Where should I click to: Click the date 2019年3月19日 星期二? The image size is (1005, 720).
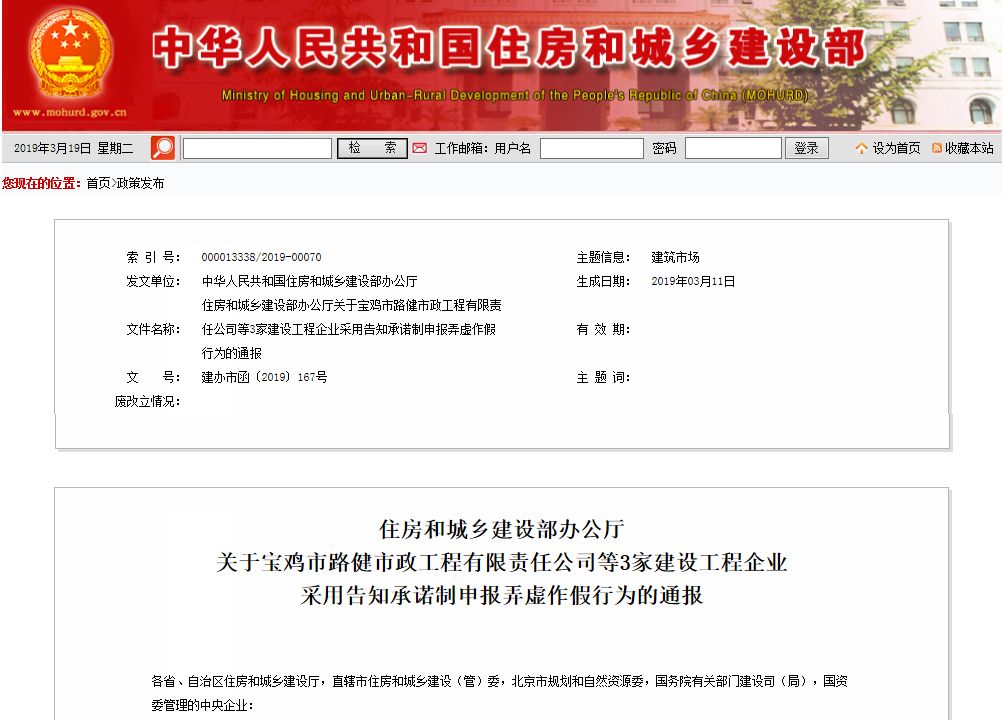73,149
